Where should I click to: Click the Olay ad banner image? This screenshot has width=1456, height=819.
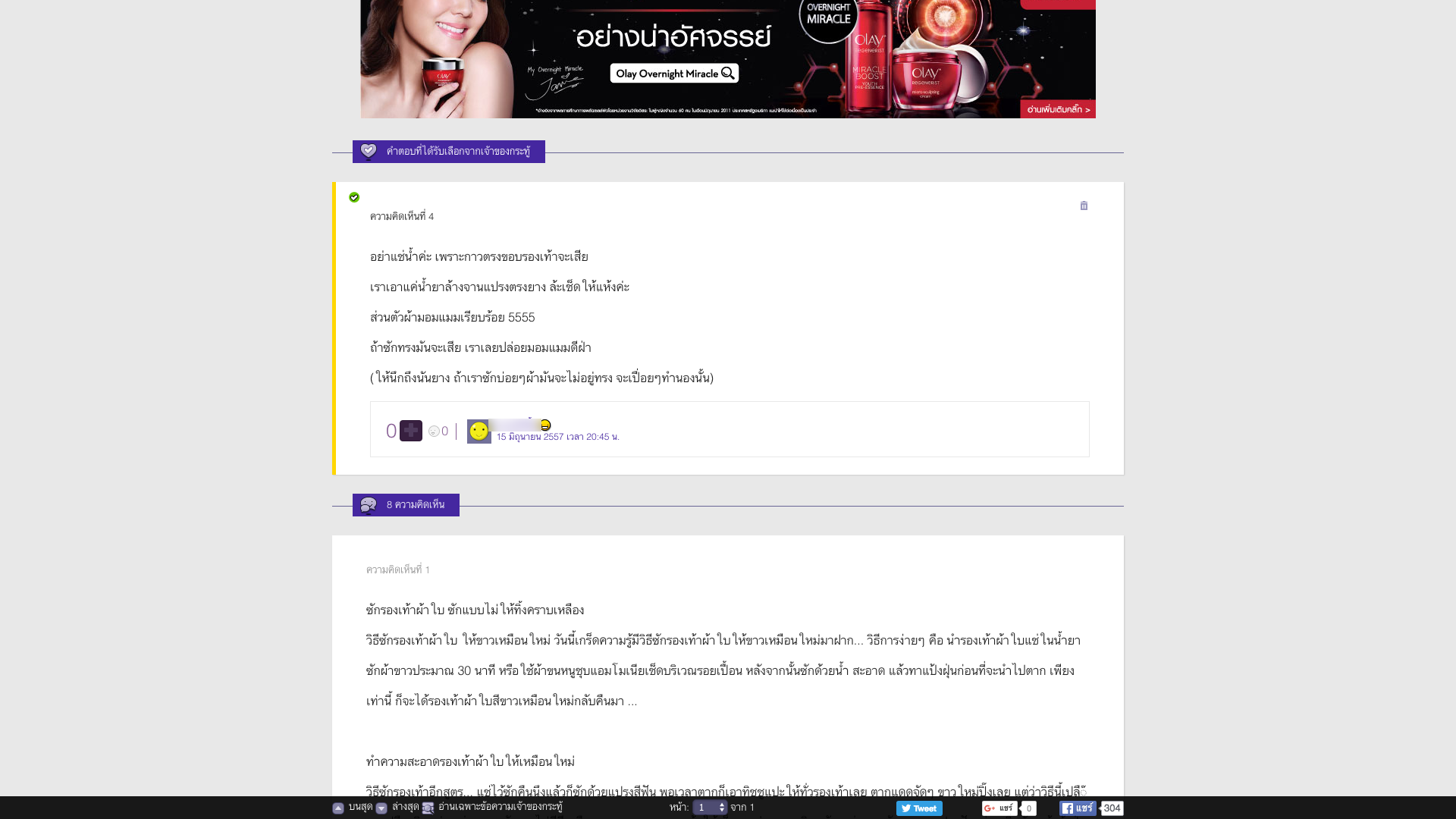point(728,59)
